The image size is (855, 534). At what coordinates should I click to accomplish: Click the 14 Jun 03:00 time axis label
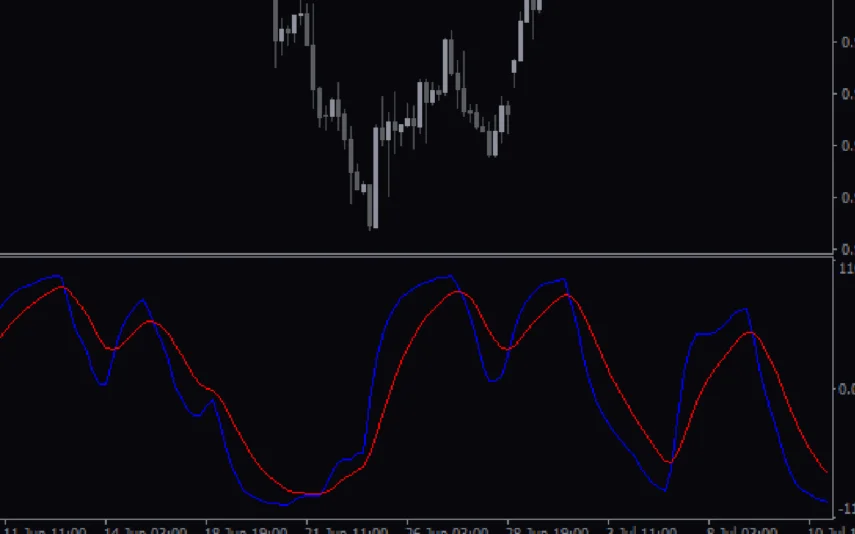(x=145, y=528)
